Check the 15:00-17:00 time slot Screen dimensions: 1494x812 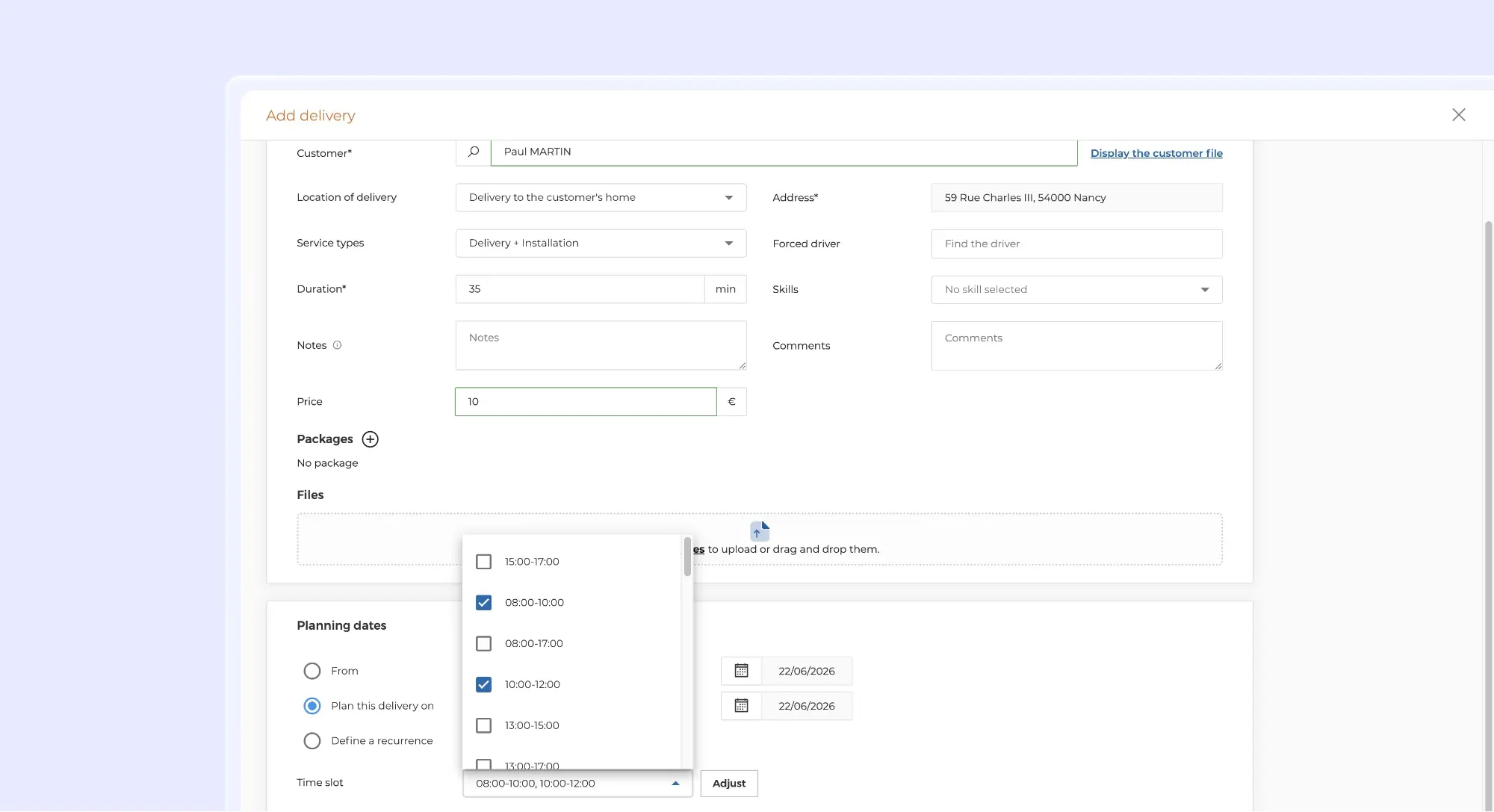[x=483, y=562]
